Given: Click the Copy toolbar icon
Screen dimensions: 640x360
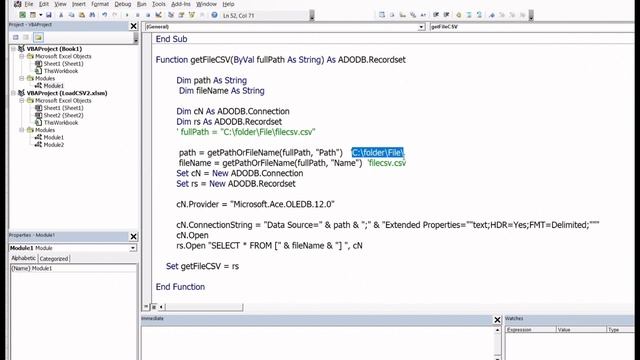Looking at the screenshot, I should coord(71,15).
